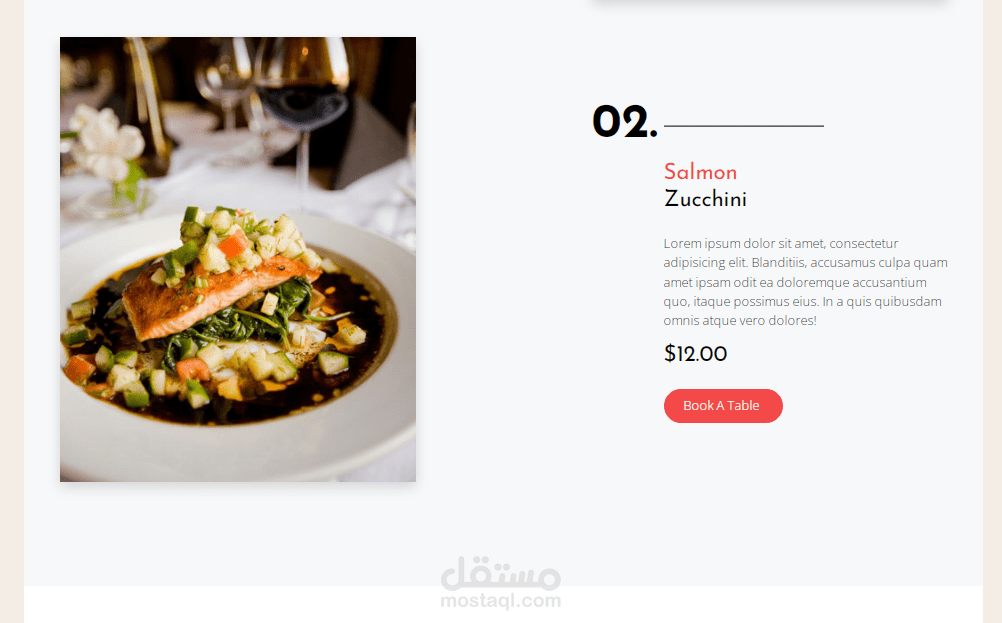The height and width of the screenshot is (623, 1002).
Task: Click the Zucchini dish title
Action: (x=705, y=199)
